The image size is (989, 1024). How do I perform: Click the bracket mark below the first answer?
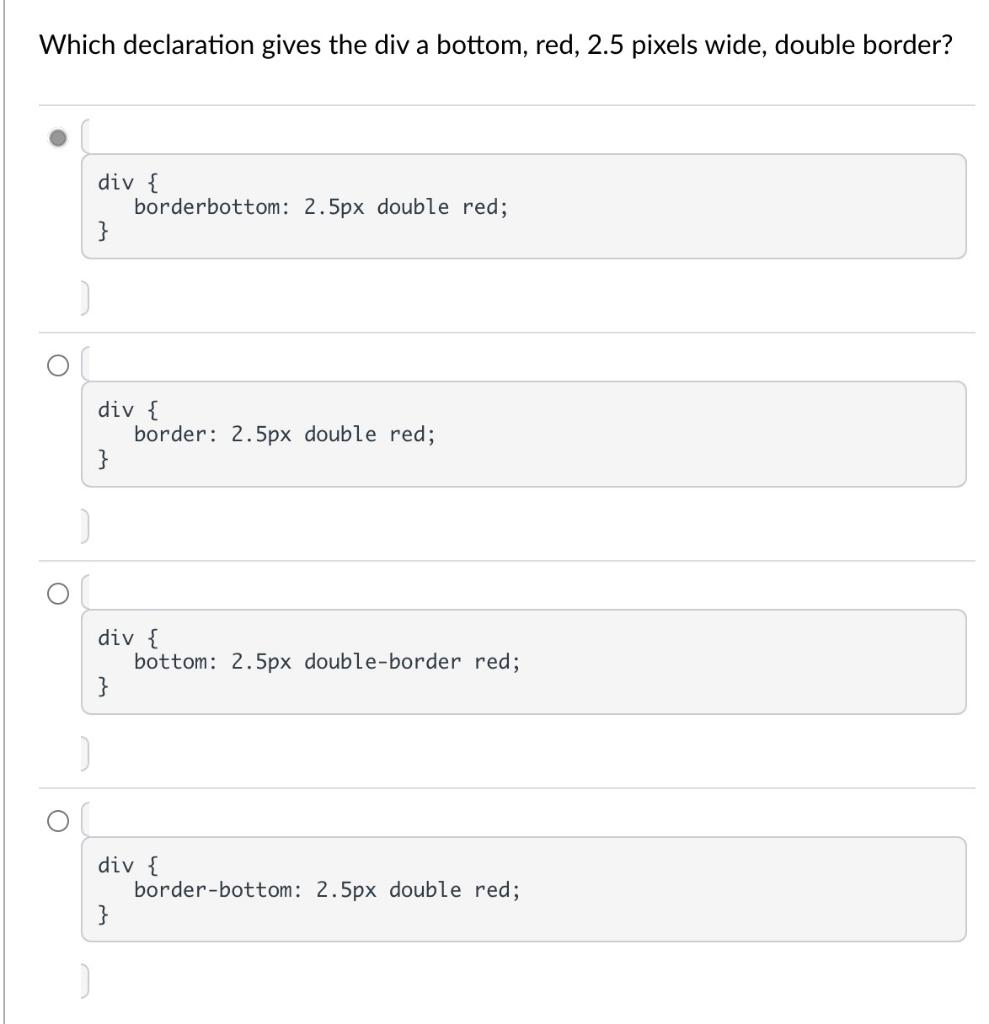85,296
